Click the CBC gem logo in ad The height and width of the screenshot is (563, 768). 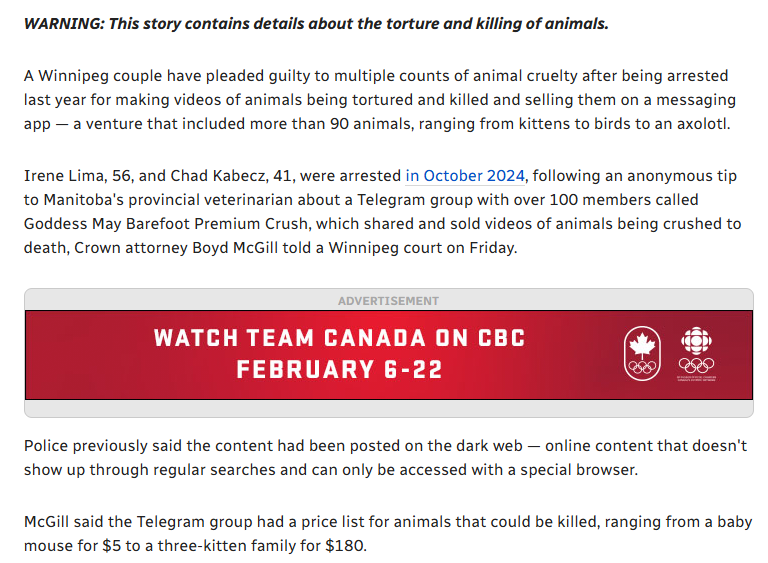[696, 342]
